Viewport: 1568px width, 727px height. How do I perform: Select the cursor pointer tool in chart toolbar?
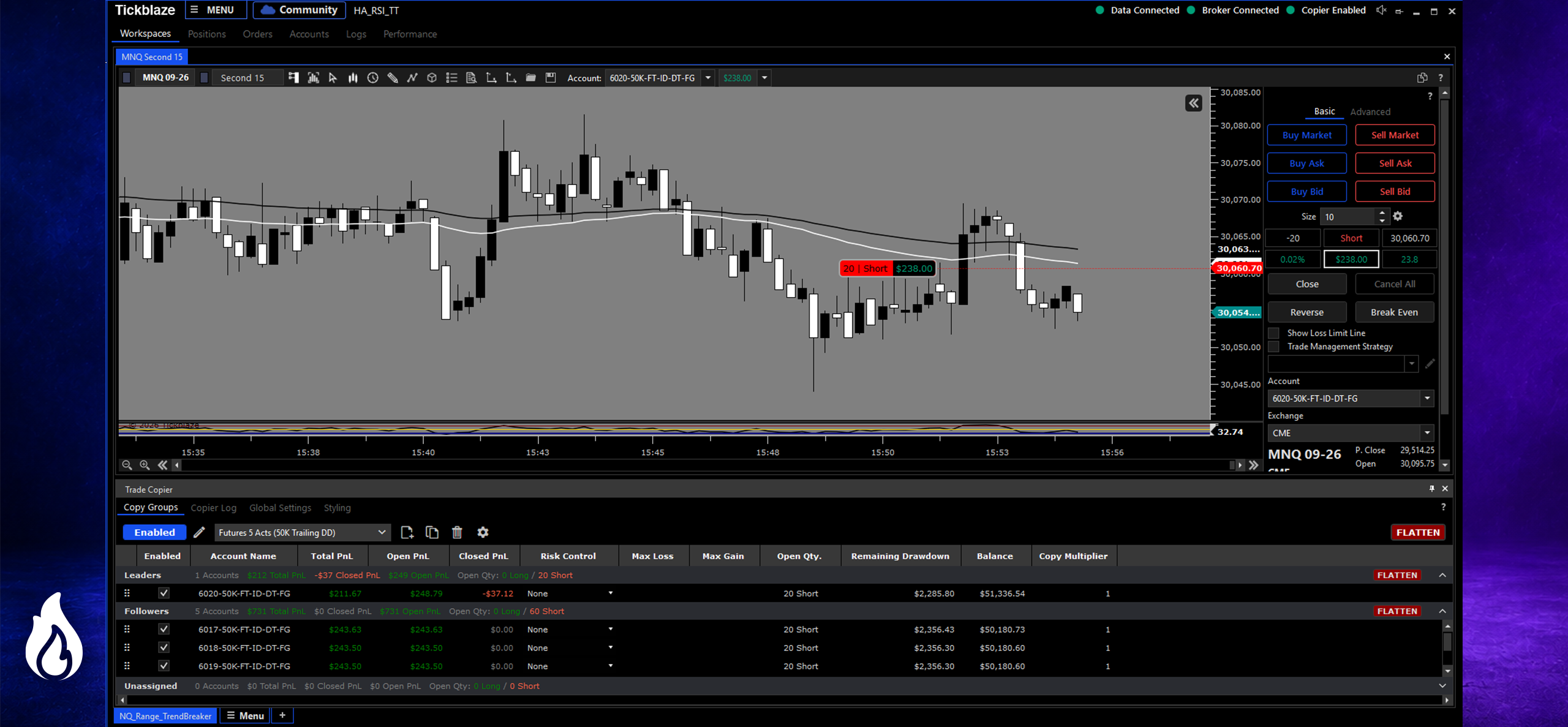click(333, 78)
